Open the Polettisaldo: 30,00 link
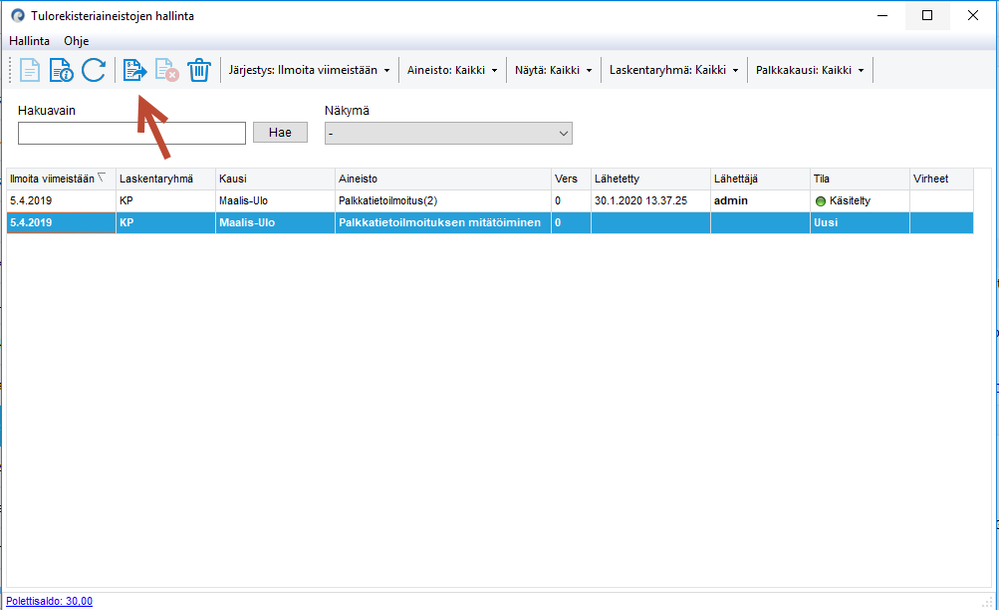This screenshot has height=610, width=999. (x=49, y=601)
